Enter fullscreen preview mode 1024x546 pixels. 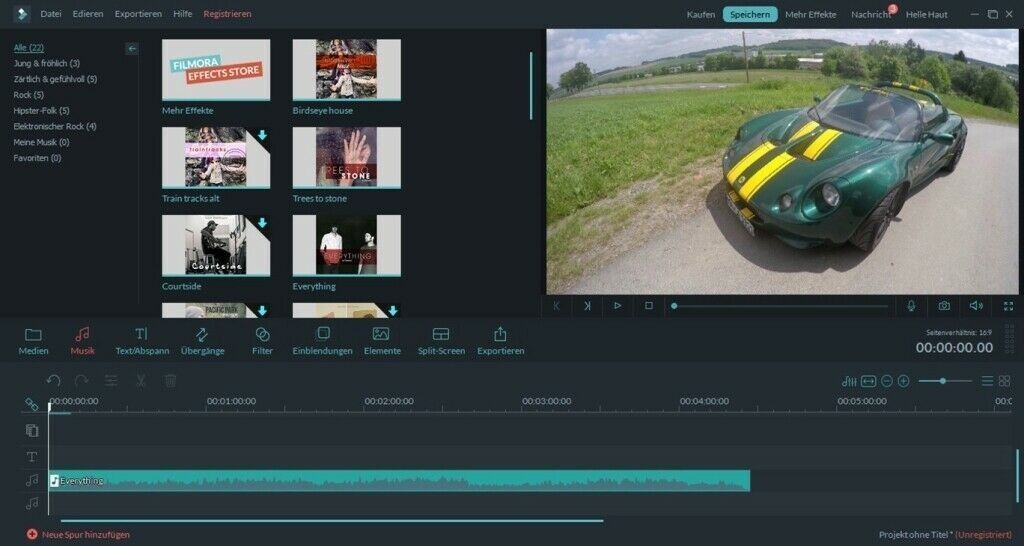[1008, 306]
